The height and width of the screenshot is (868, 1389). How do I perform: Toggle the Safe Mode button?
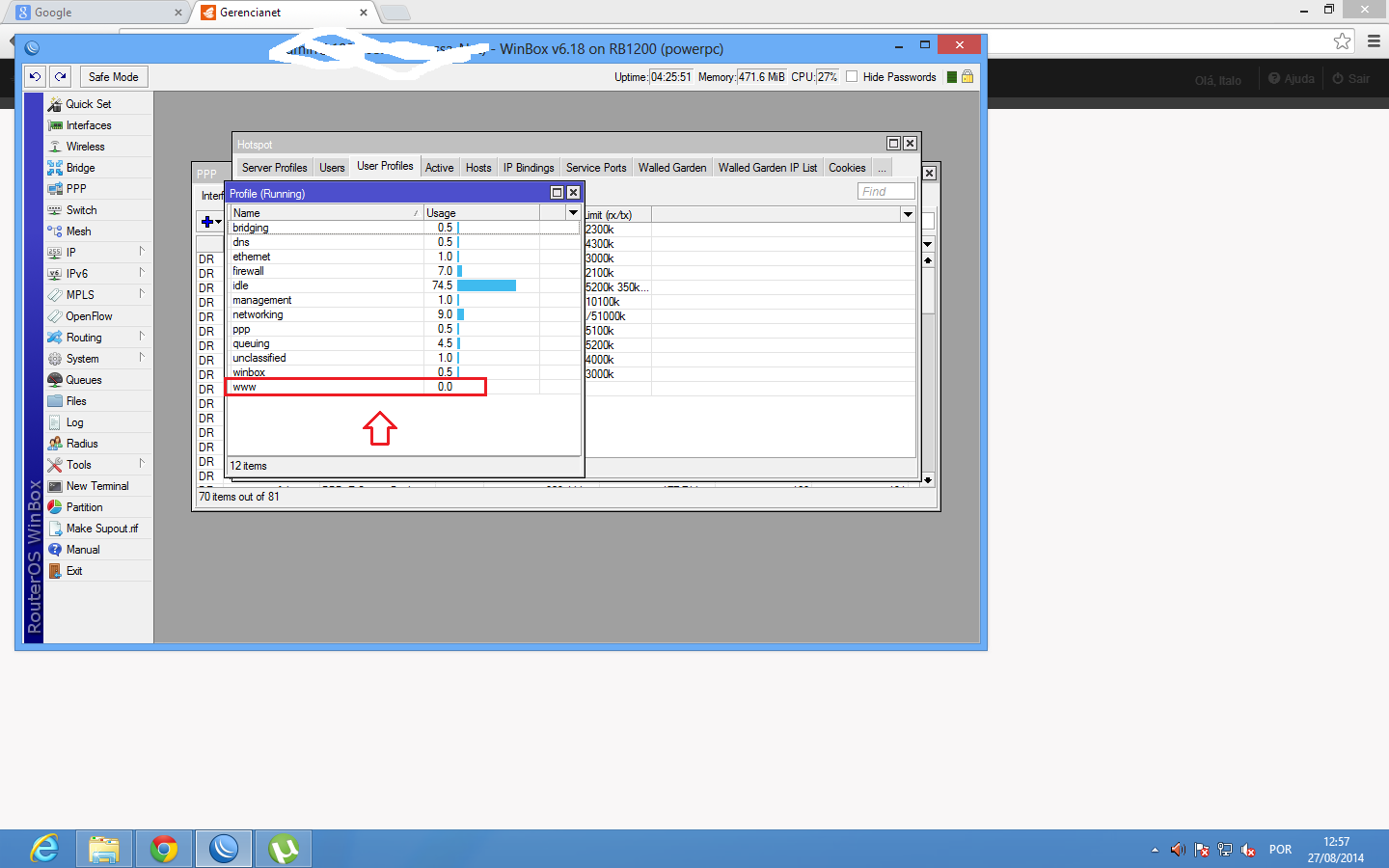113,77
